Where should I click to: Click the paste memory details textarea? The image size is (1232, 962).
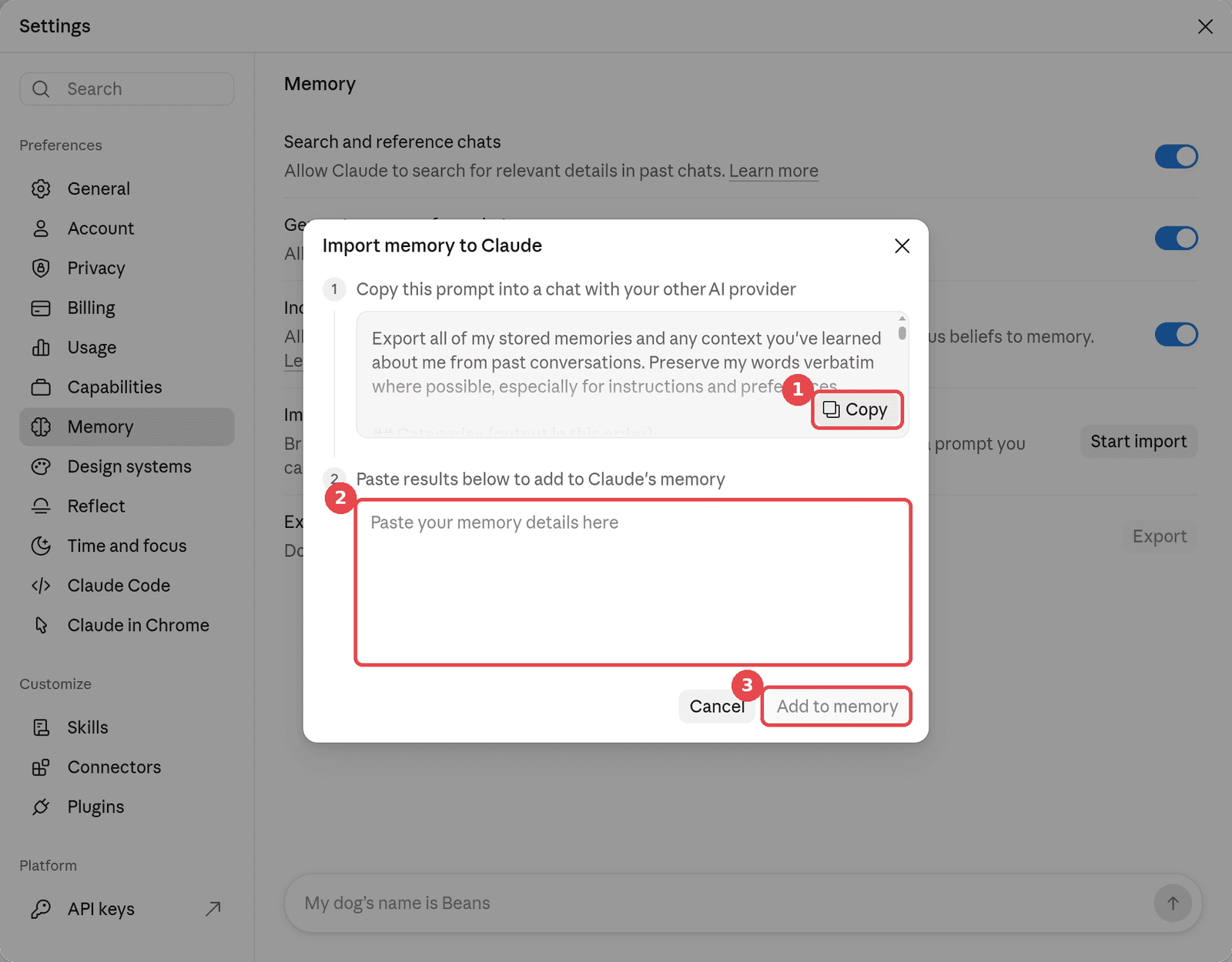coord(633,582)
